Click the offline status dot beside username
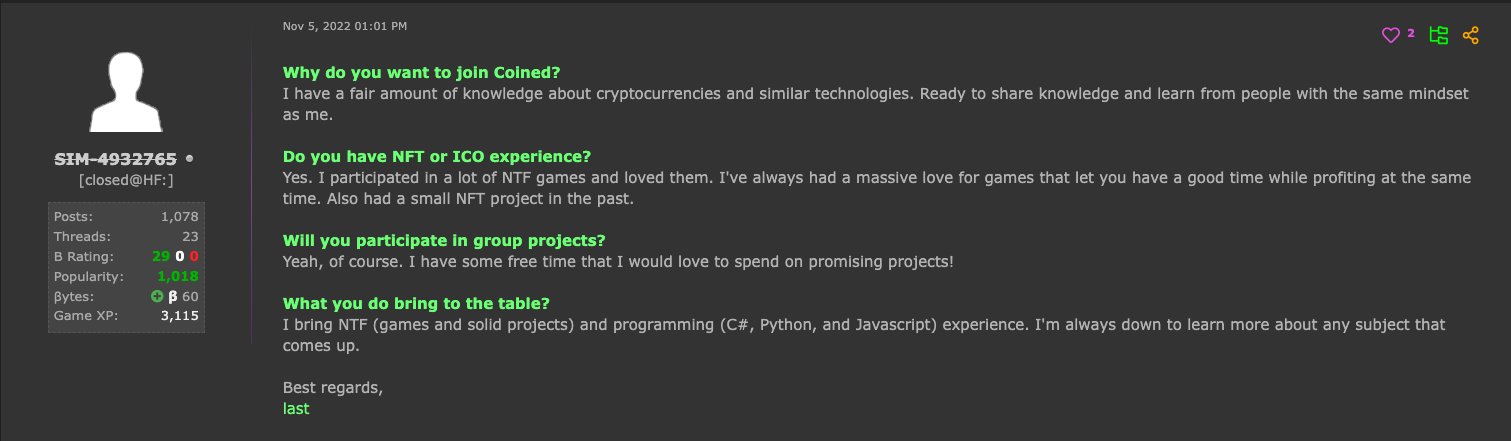This screenshot has width=1511, height=441. click(x=190, y=158)
